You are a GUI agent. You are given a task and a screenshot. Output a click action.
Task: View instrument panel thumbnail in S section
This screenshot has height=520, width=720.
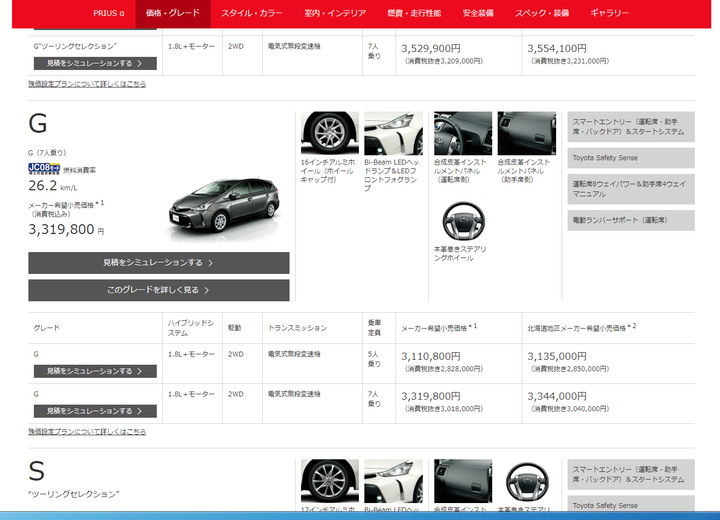[x=463, y=481]
